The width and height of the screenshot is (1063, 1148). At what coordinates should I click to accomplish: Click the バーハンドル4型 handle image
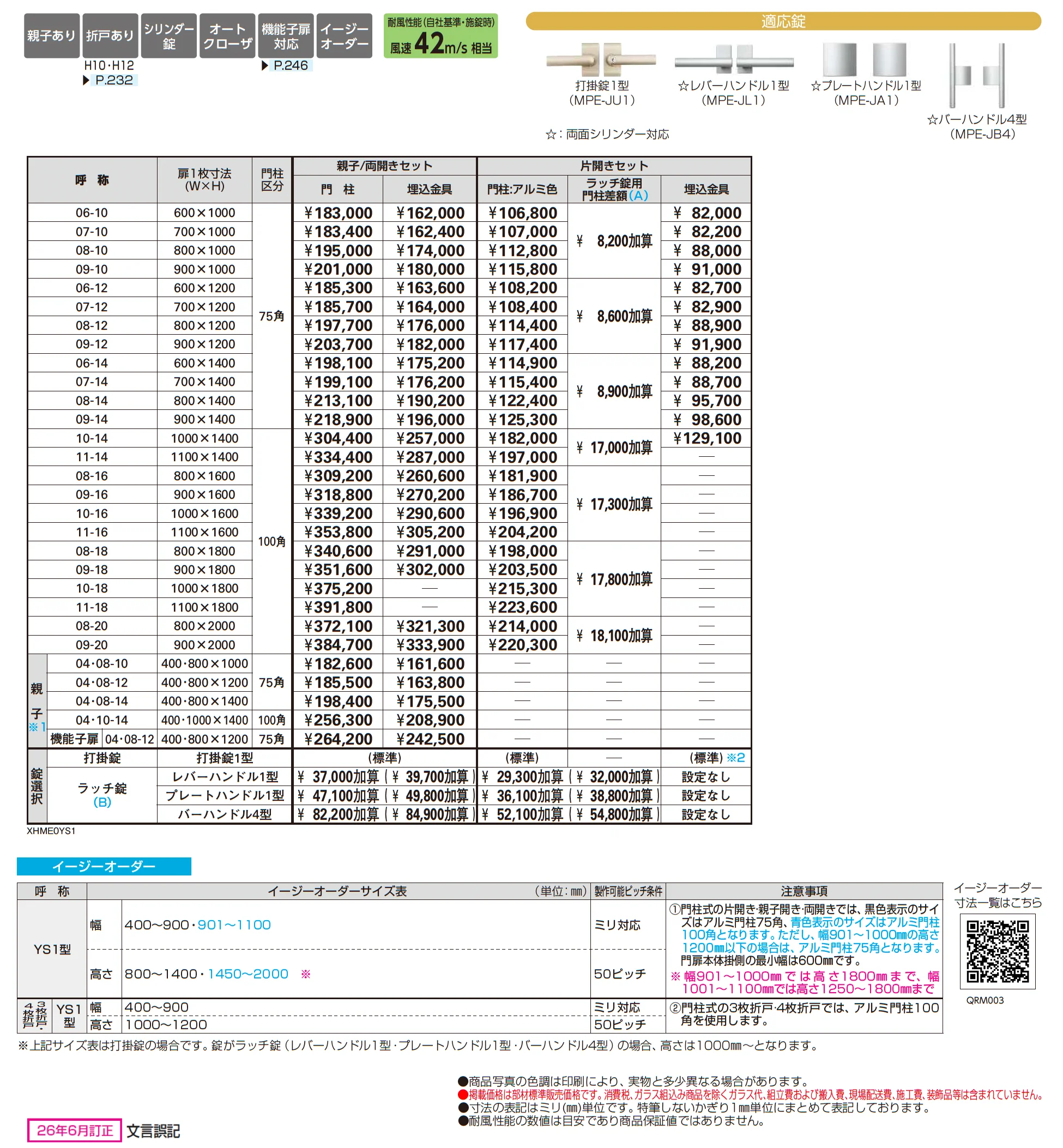[x=977, y=75]
